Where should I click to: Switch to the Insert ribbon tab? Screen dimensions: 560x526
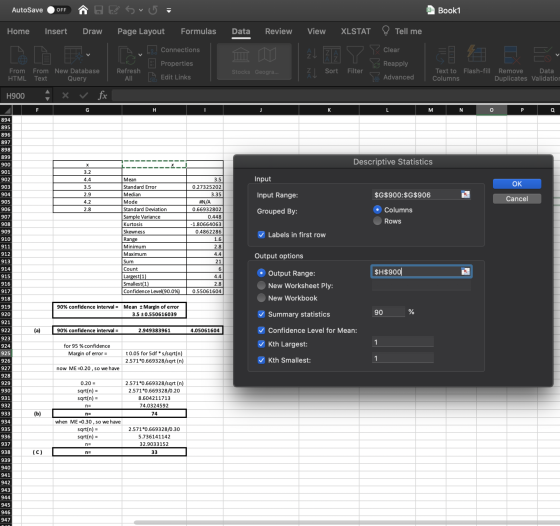click(56, 31)
